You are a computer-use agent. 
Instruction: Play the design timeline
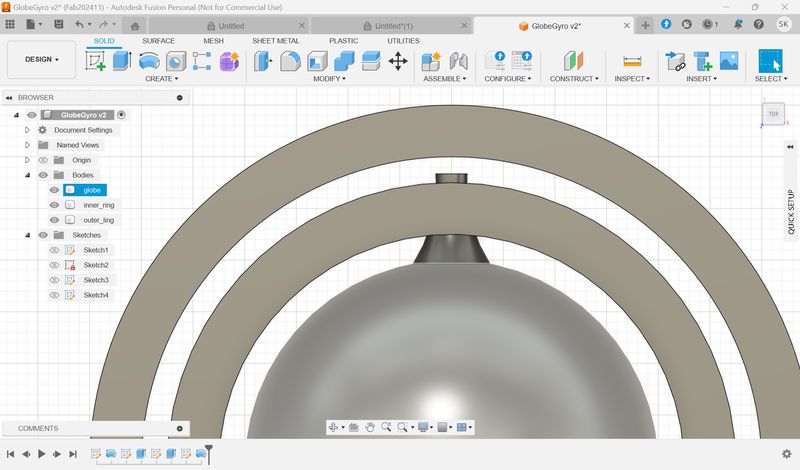[42, 454]
